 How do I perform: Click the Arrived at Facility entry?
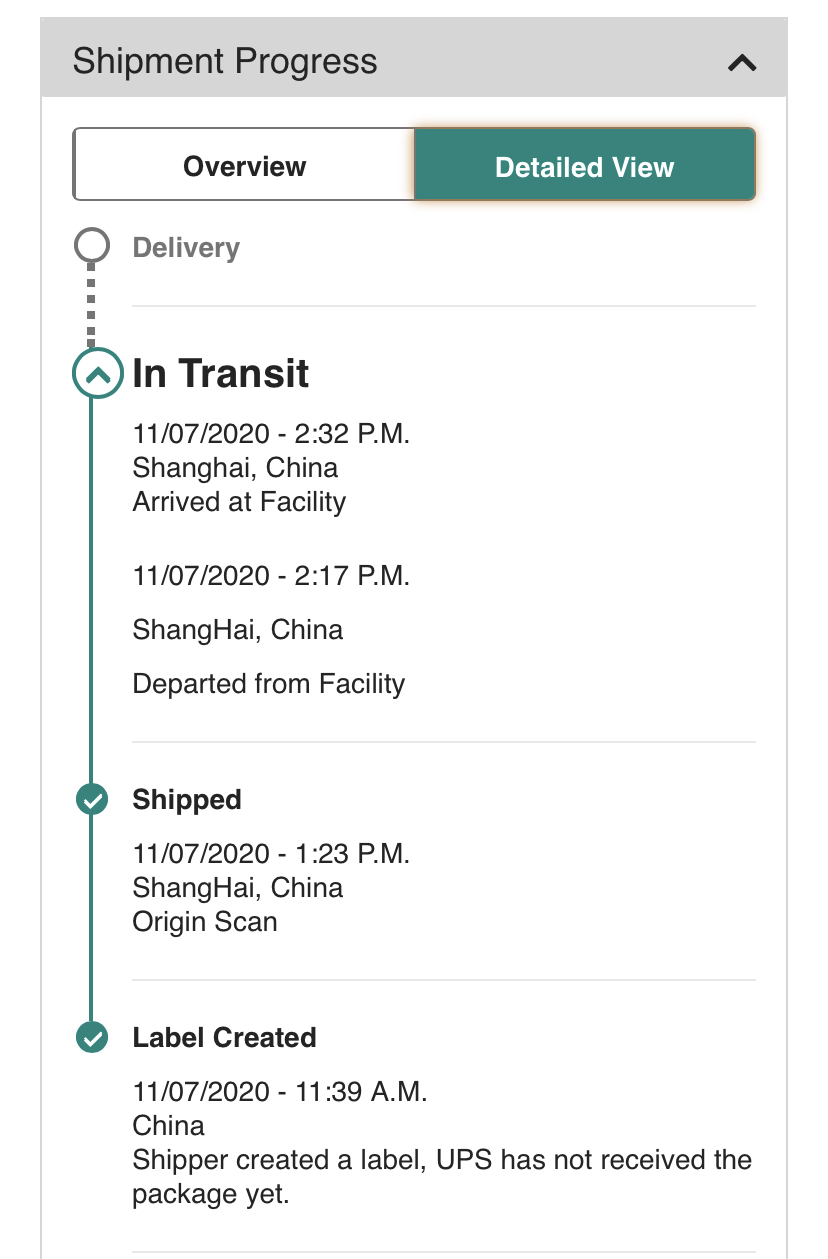click(x=239, y=502)
